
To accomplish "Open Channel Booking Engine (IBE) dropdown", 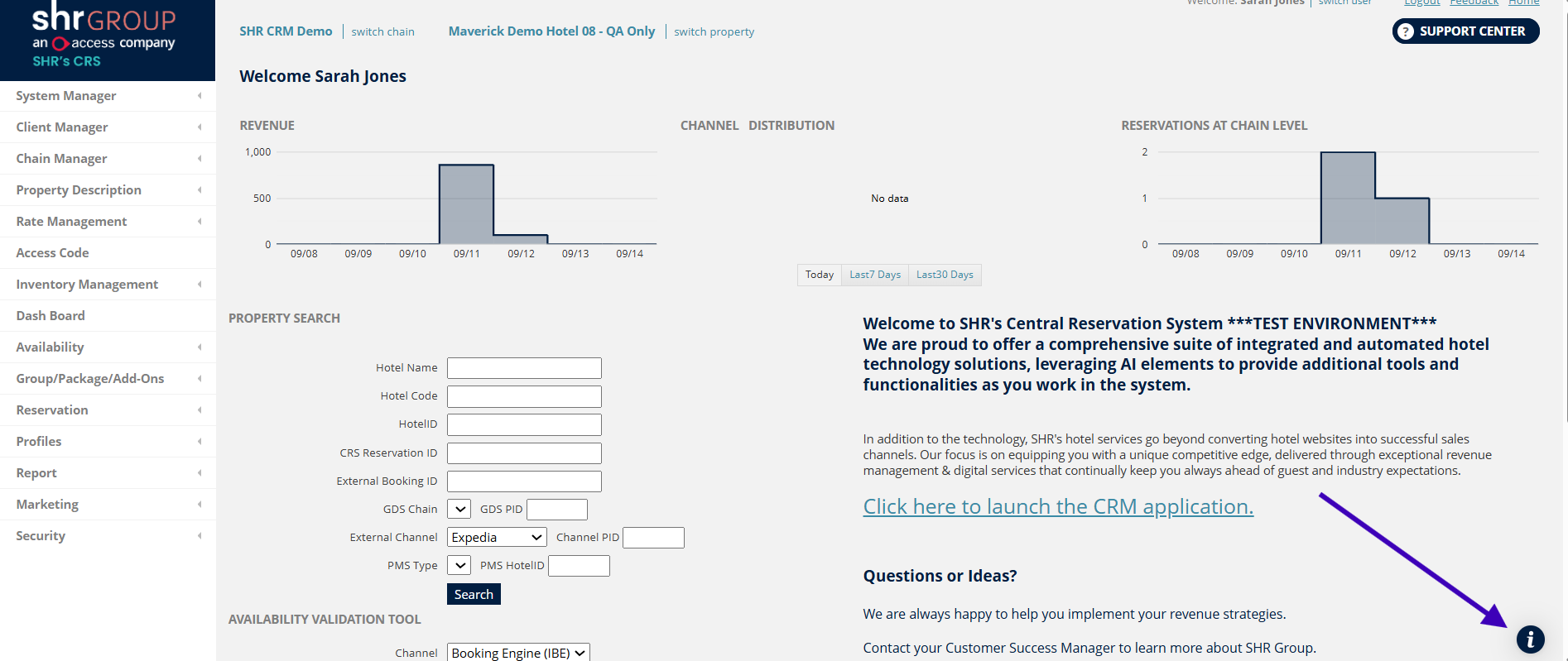I will pos(518,653).
